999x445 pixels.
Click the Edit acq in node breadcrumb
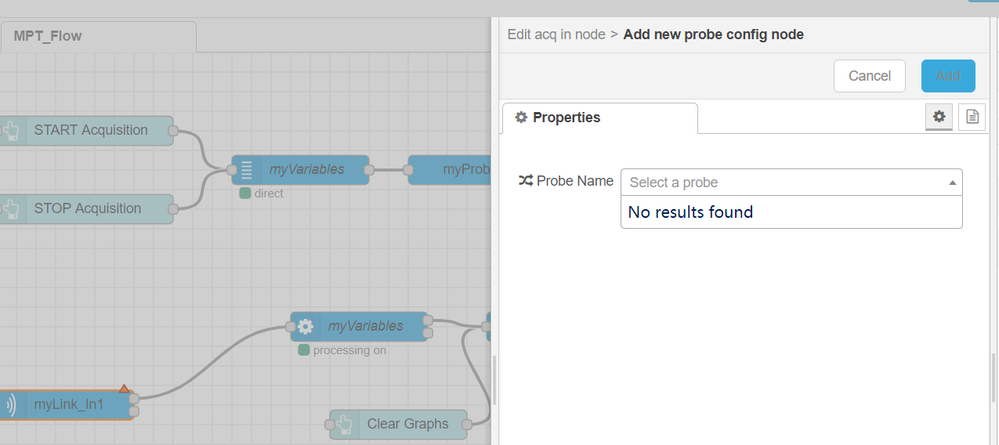tap(556, 34)
